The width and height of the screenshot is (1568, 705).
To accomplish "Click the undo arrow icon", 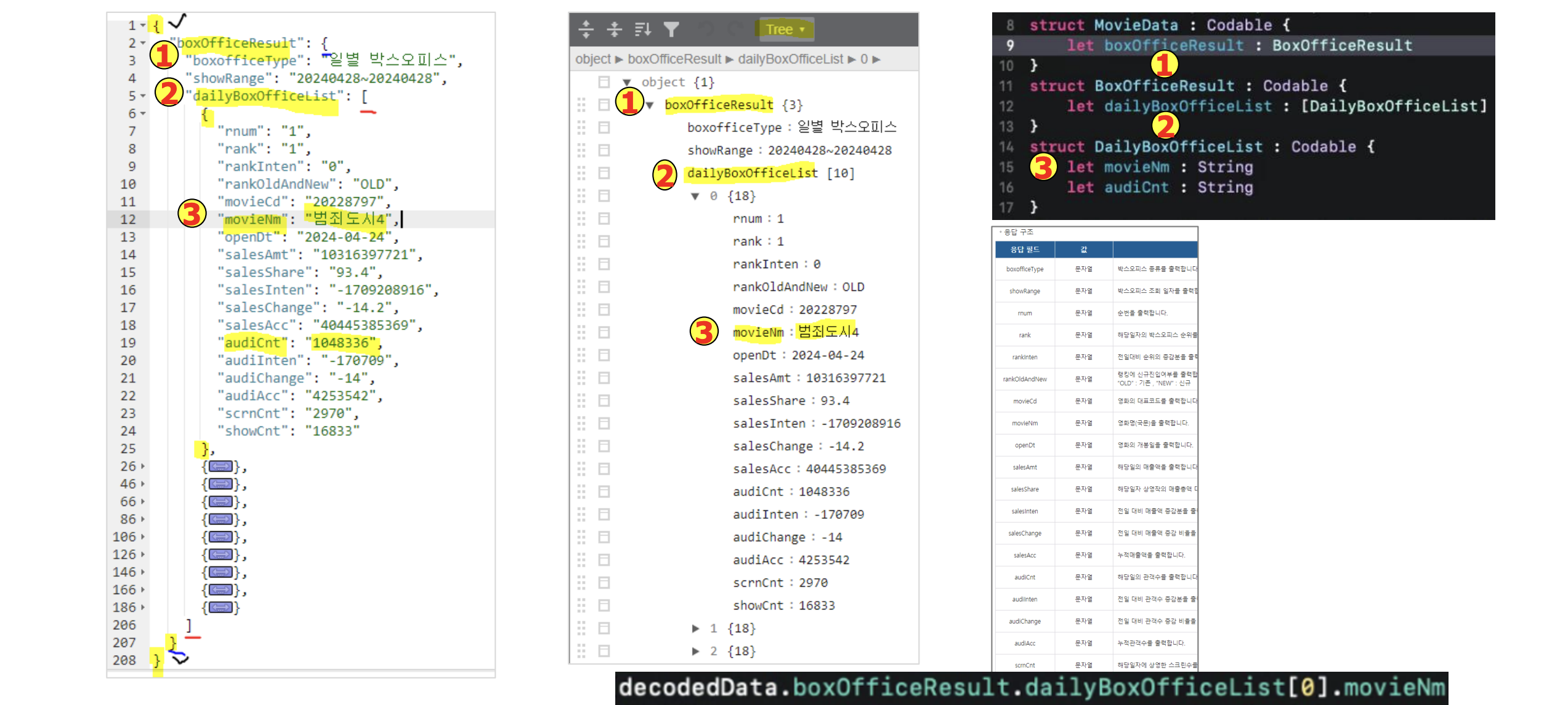I will (x=706, y=29).
